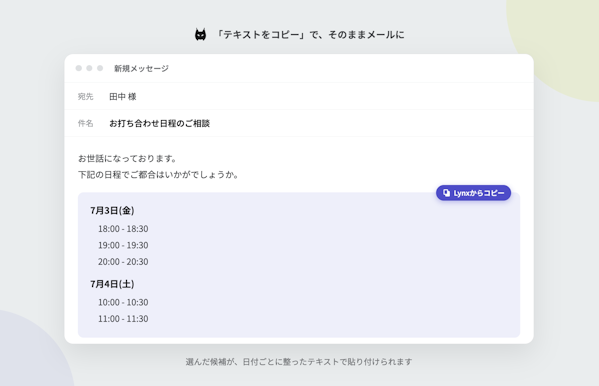
Task: Click the black cat Lynx logo
Action: (x=201, y=35)
